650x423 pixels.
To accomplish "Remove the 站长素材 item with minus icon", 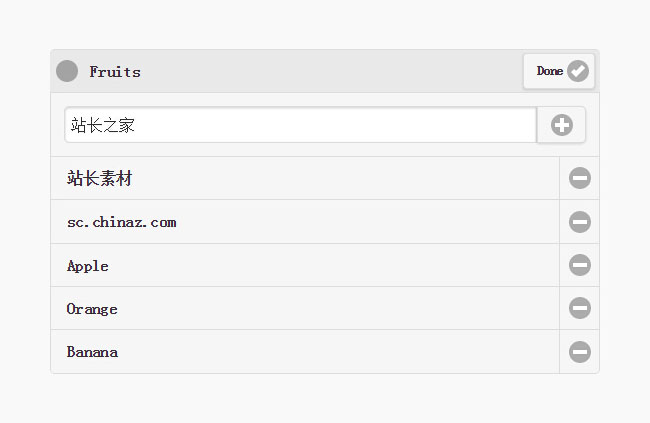I will (x=580, y=178).
